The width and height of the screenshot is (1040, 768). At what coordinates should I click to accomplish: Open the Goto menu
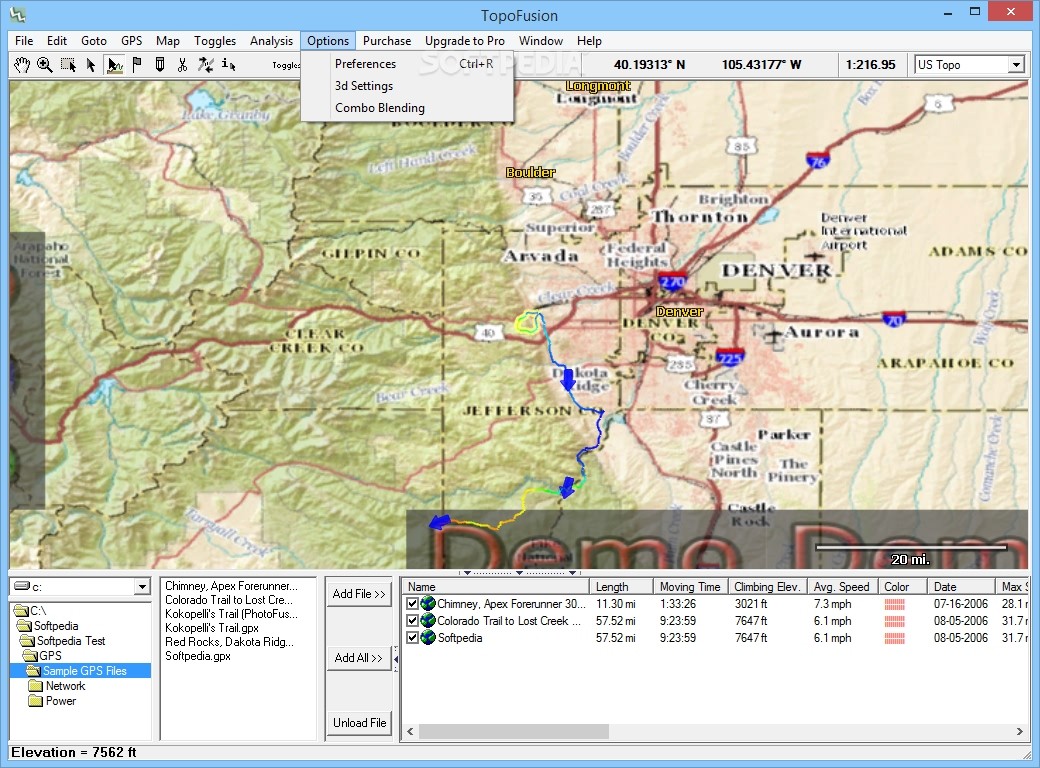click(x=94, y=41)
